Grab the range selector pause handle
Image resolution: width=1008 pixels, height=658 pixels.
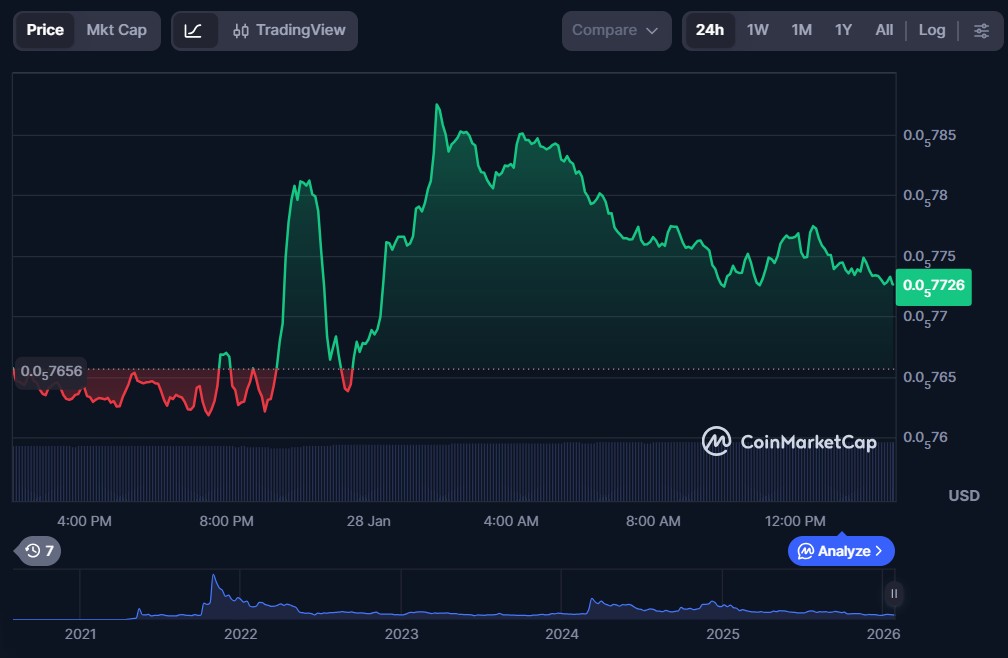pos(894,593)
